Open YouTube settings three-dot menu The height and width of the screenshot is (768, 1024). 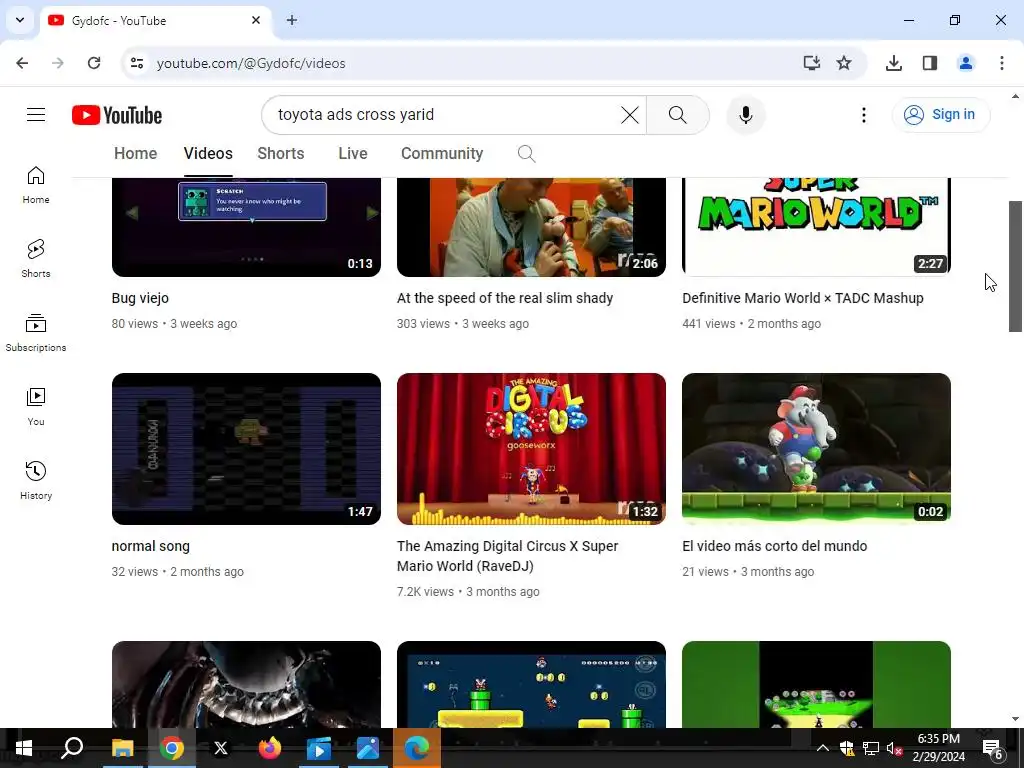[x=863, y=115]
